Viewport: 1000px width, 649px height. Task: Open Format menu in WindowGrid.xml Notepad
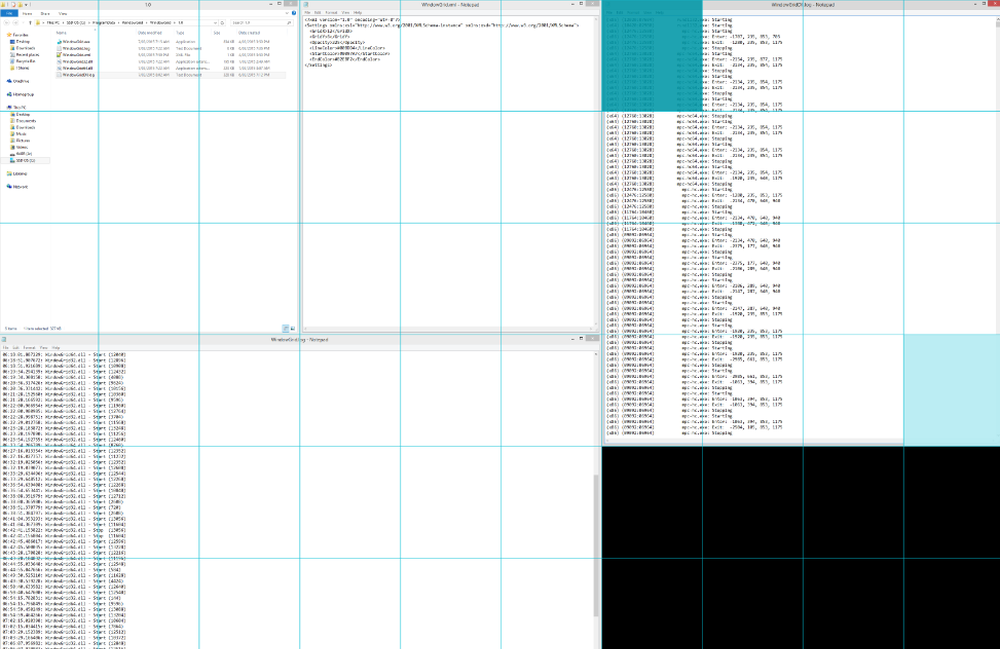tap(331, 12)
